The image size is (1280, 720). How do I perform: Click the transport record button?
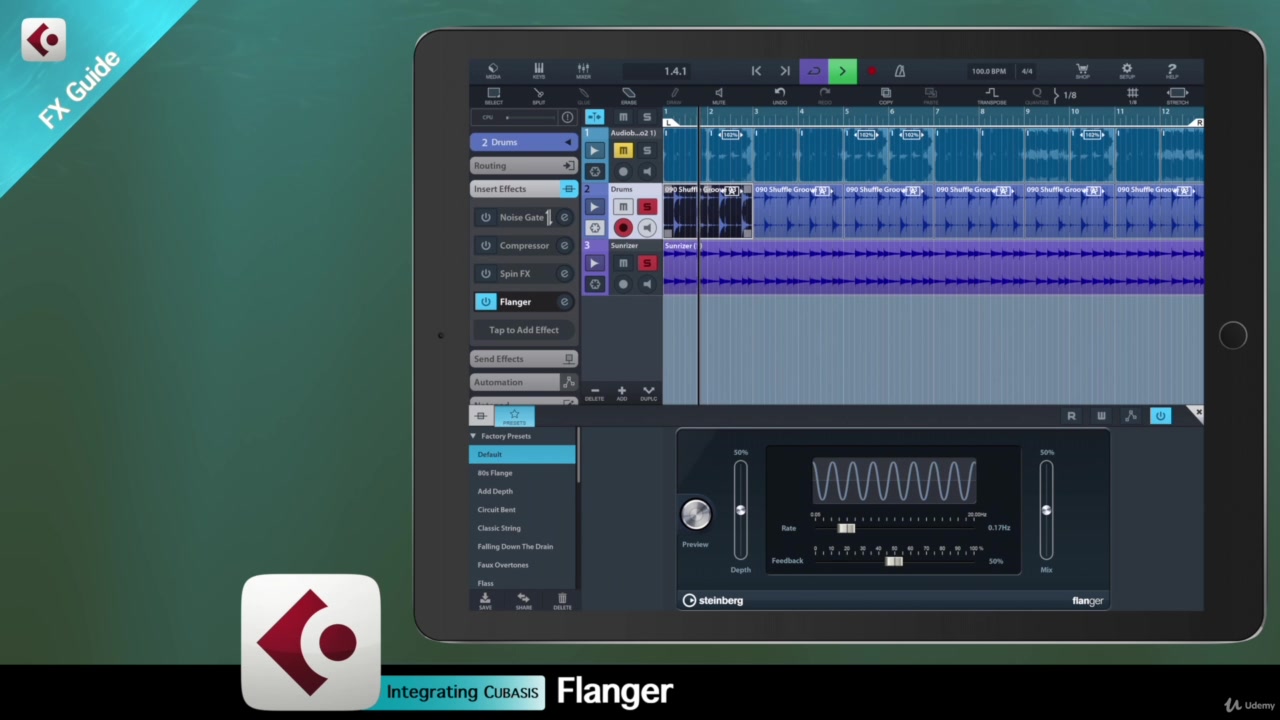871,71
